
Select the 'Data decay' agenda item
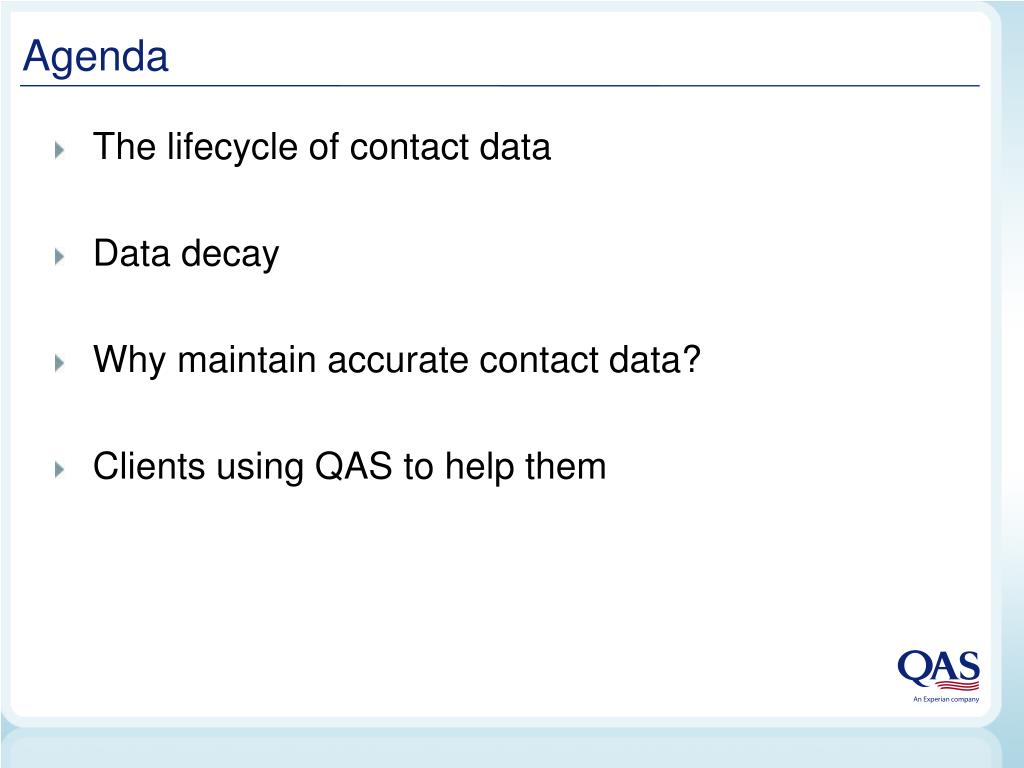point(186,254)
